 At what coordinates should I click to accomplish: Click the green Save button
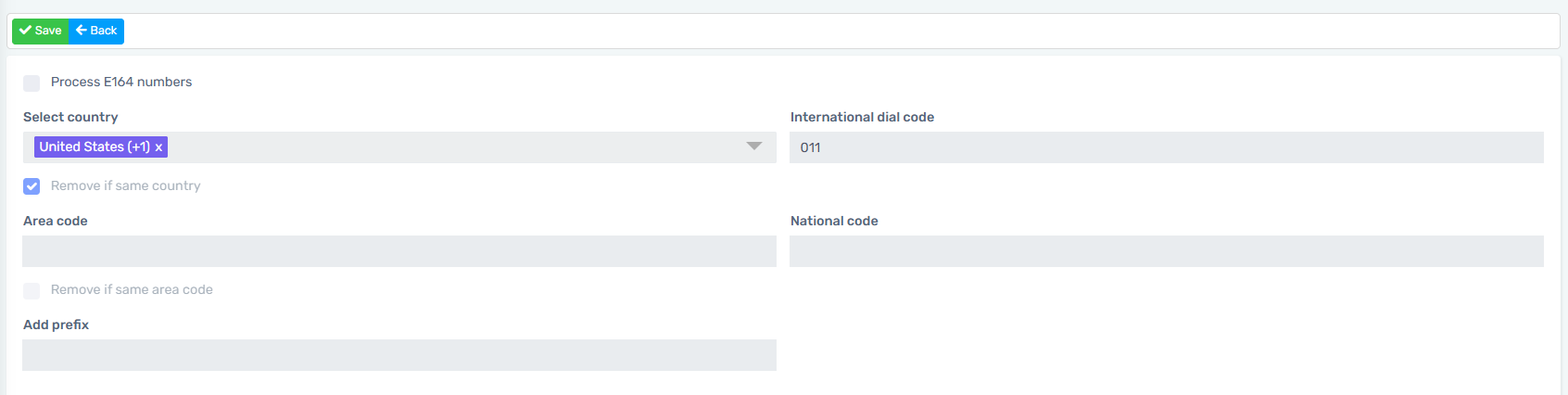(x=41, y=31)
